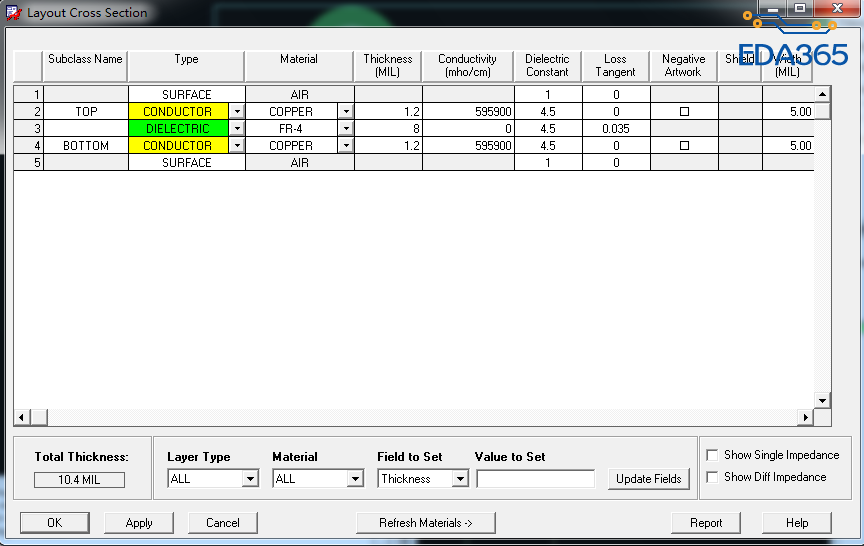Click the horizontal scroll-right arrow
The image size is (864, 546).
tap(806, 418)
